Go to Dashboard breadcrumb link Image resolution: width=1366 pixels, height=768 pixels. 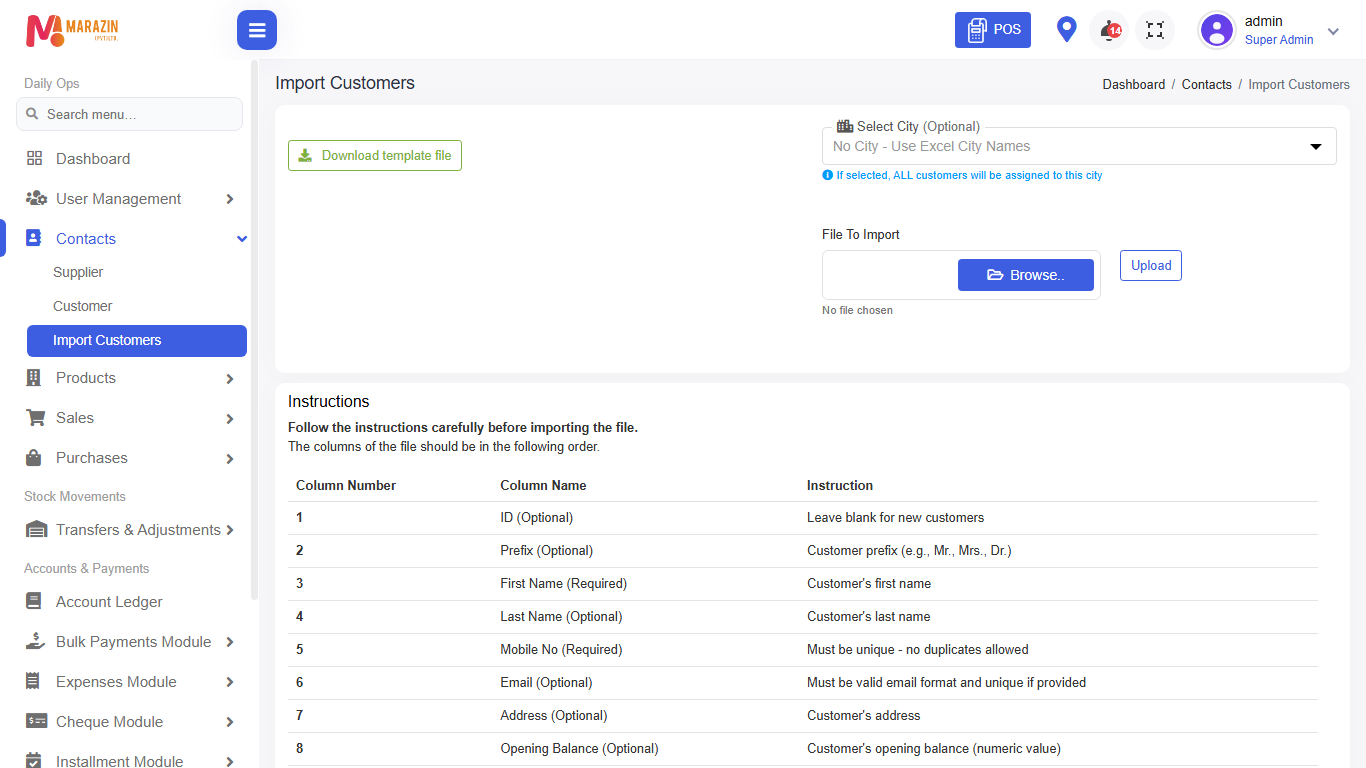pyautogui.click(x=1134, y=84)
